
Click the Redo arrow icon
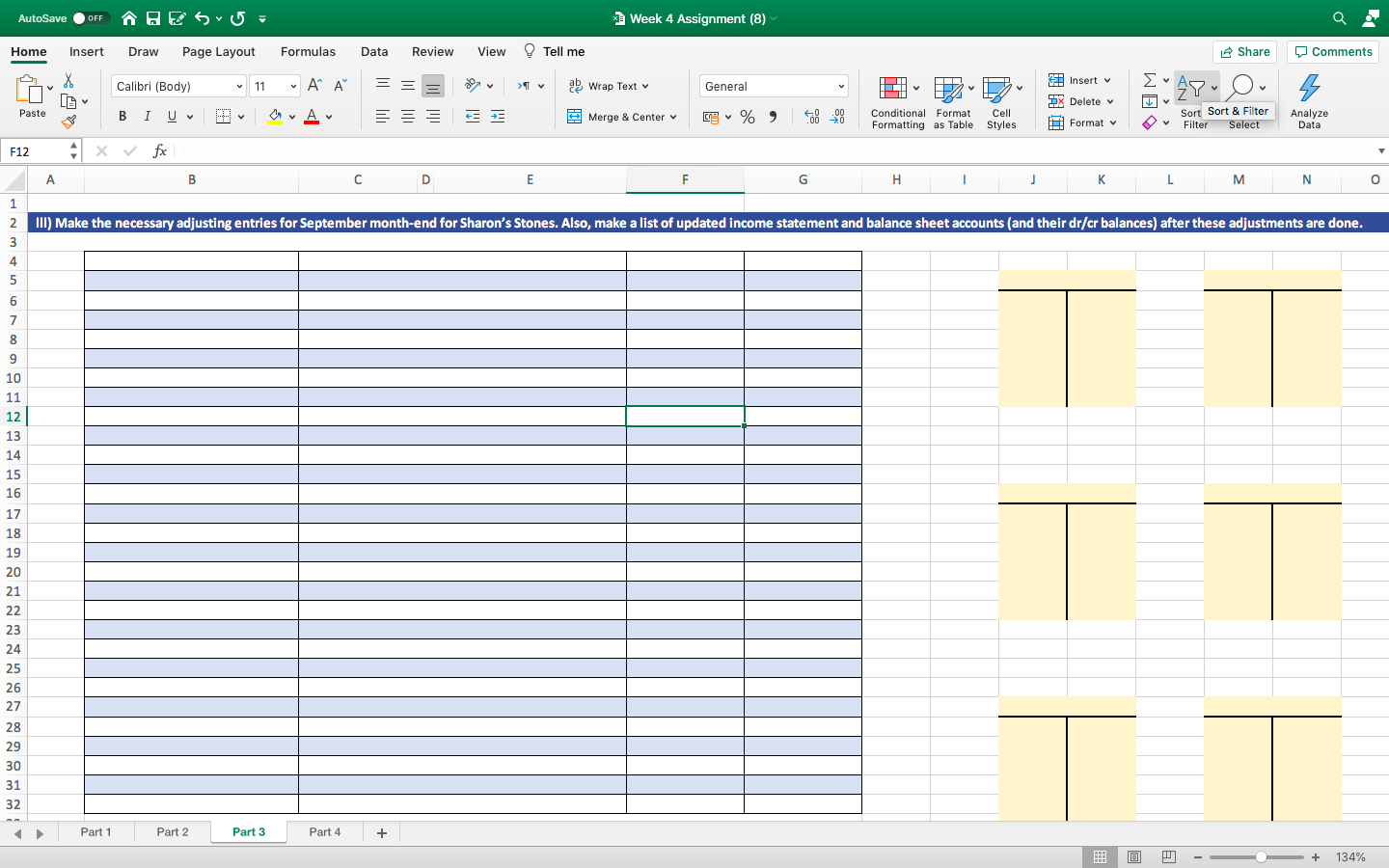[x=237, y=18]
